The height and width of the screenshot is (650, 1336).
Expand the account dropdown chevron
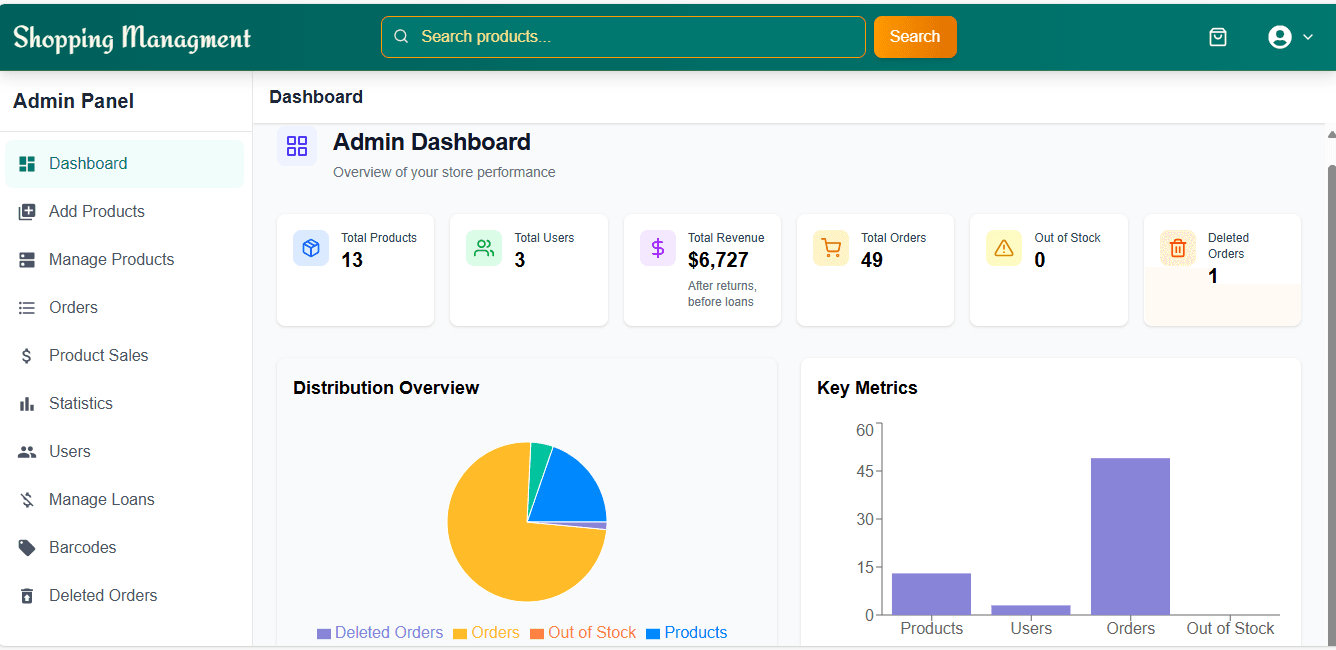[x=1308, y=37]
